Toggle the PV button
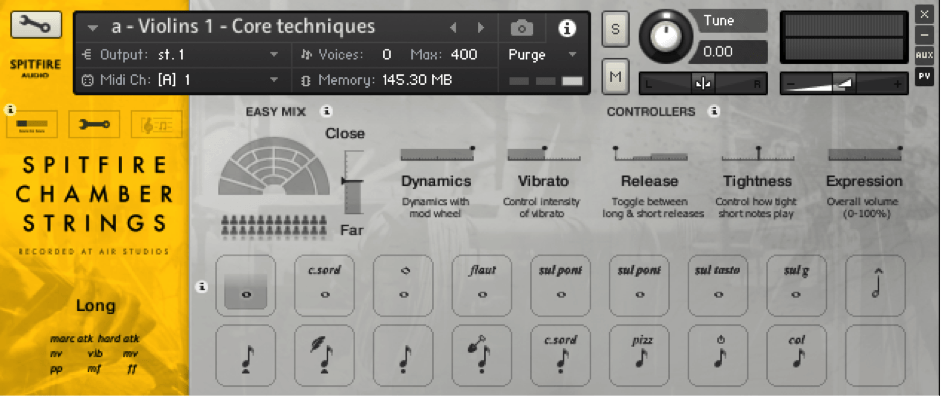This screenshot has height=396, width=941. tap(924, 76)
